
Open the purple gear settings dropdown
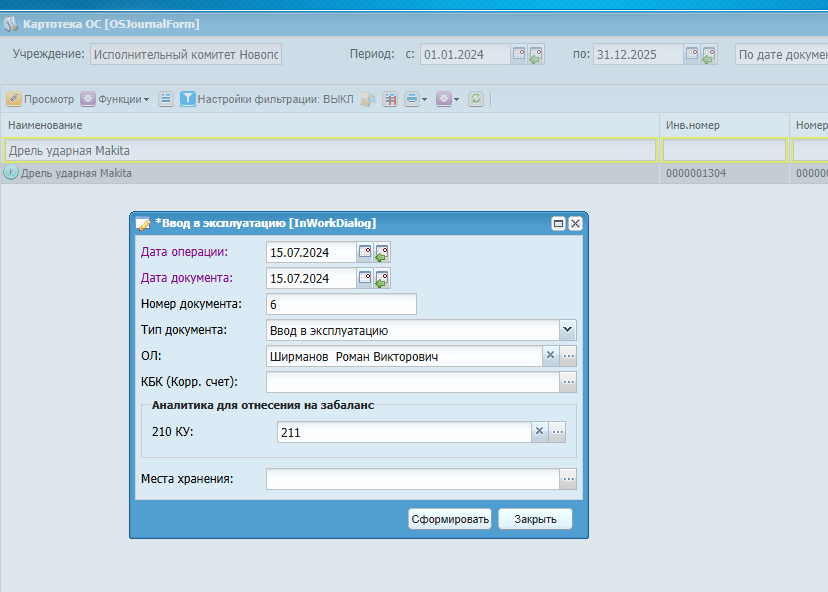pyautogui.click(x=447, y=99)
